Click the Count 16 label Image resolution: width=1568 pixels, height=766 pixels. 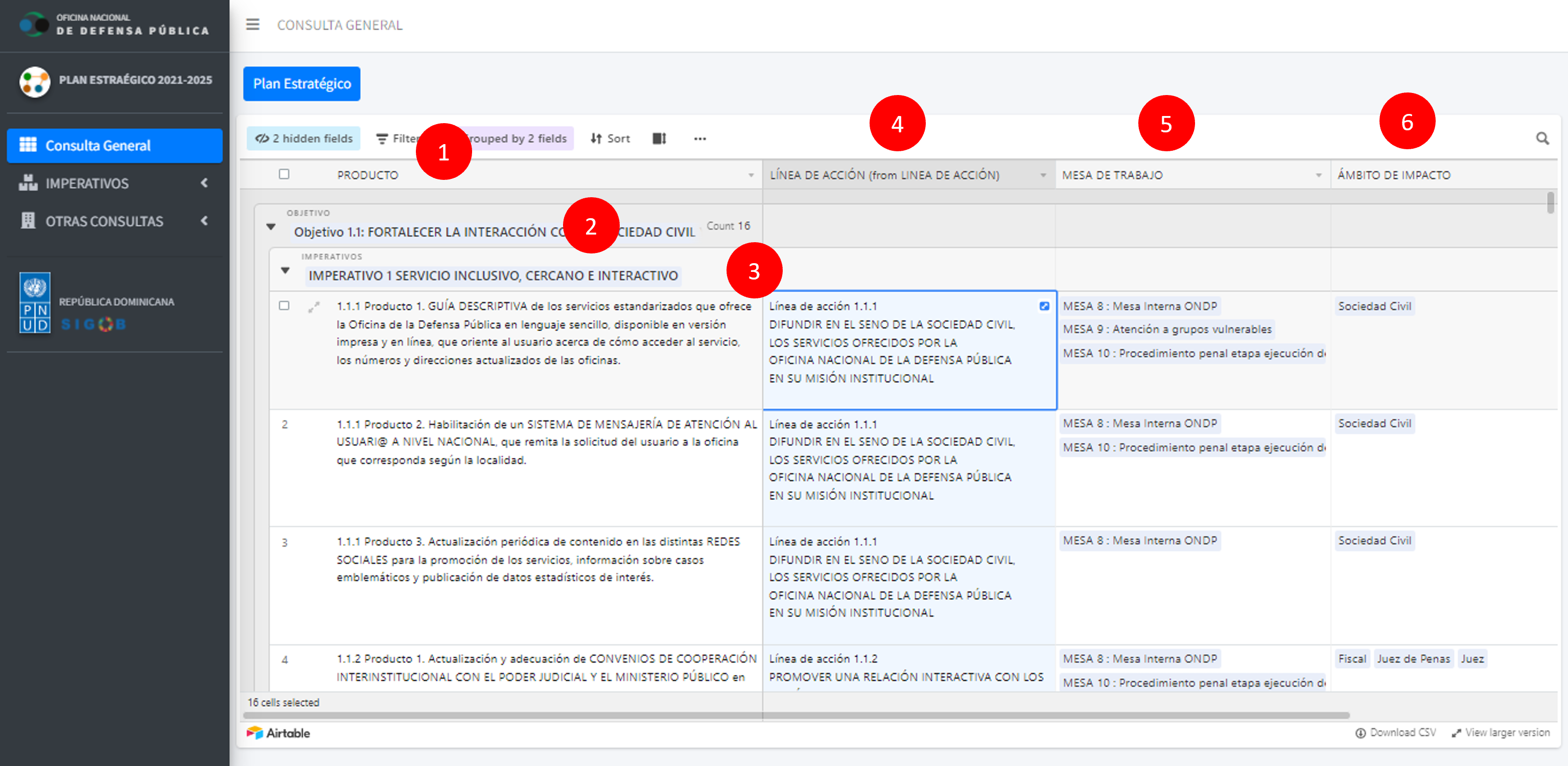click(x=728, y=226)
